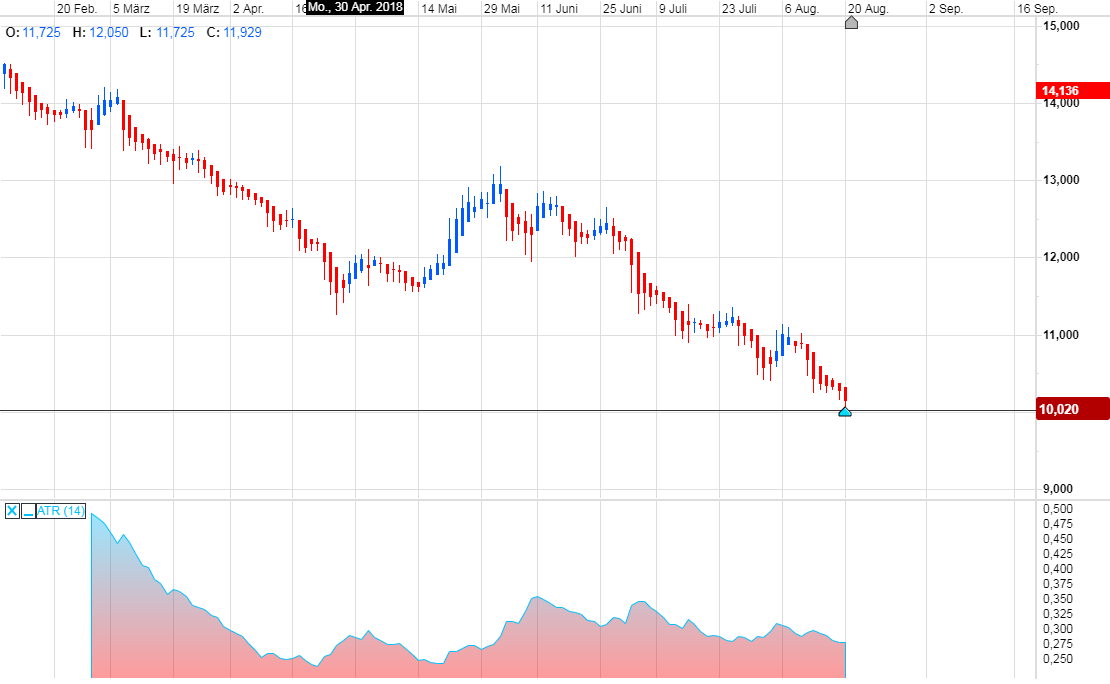Viewport: 1110px width, 684px height.
Task: Click the 0,300 ATR axis label
Action: pyautogui.click(x=1058, y=629)
